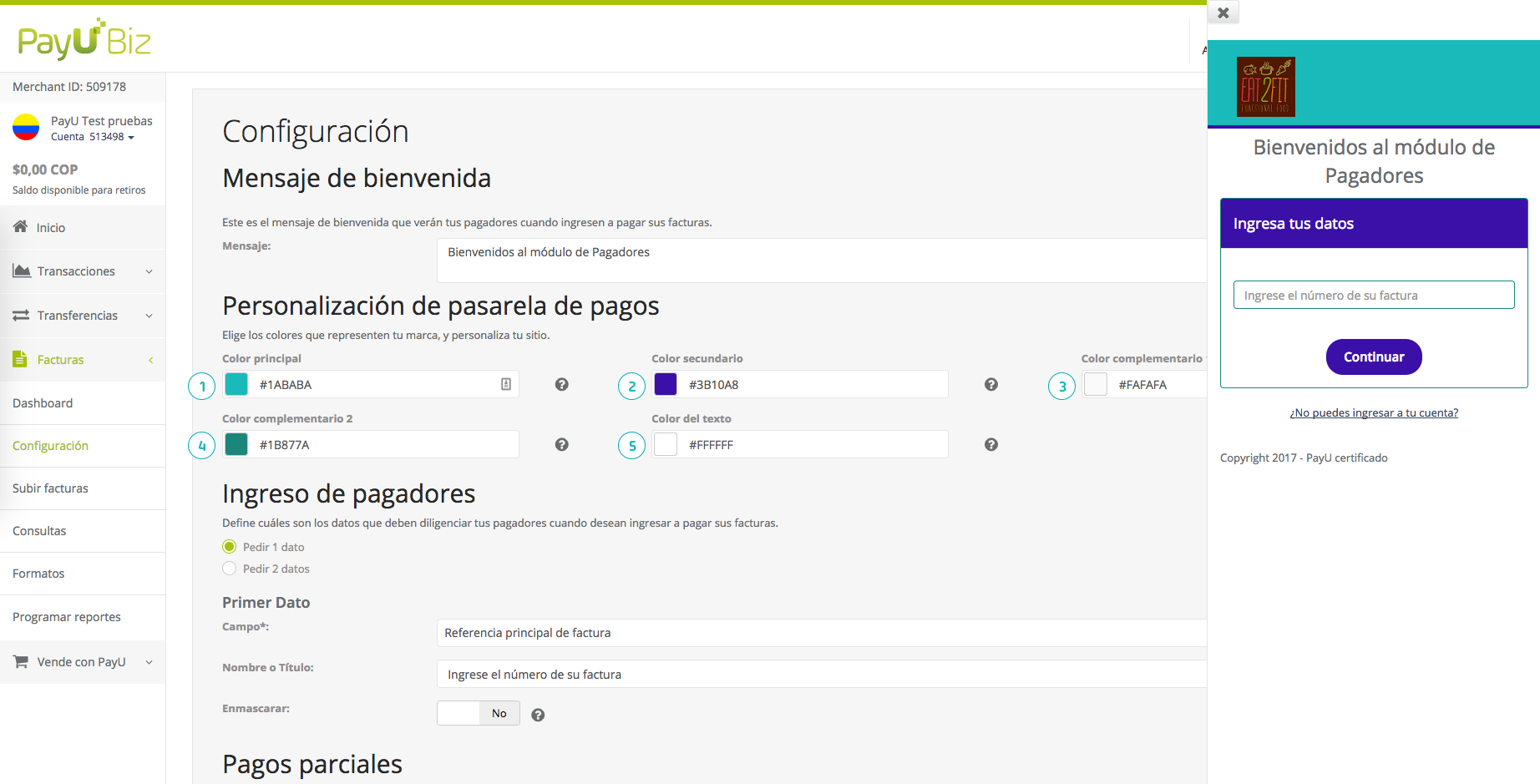Open the '¿No puedes ingresar a tu cuenta?' link
Image resolution: width=1540 pixels, height=784 pixels.
(x=1373, y=412)
